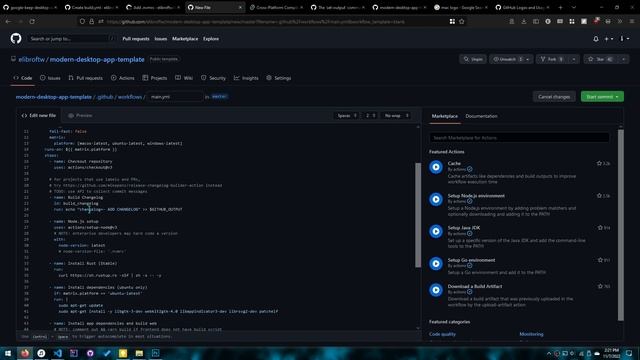Click the Fork button
This screenshot has height=360, width=640.
point(552,59)
